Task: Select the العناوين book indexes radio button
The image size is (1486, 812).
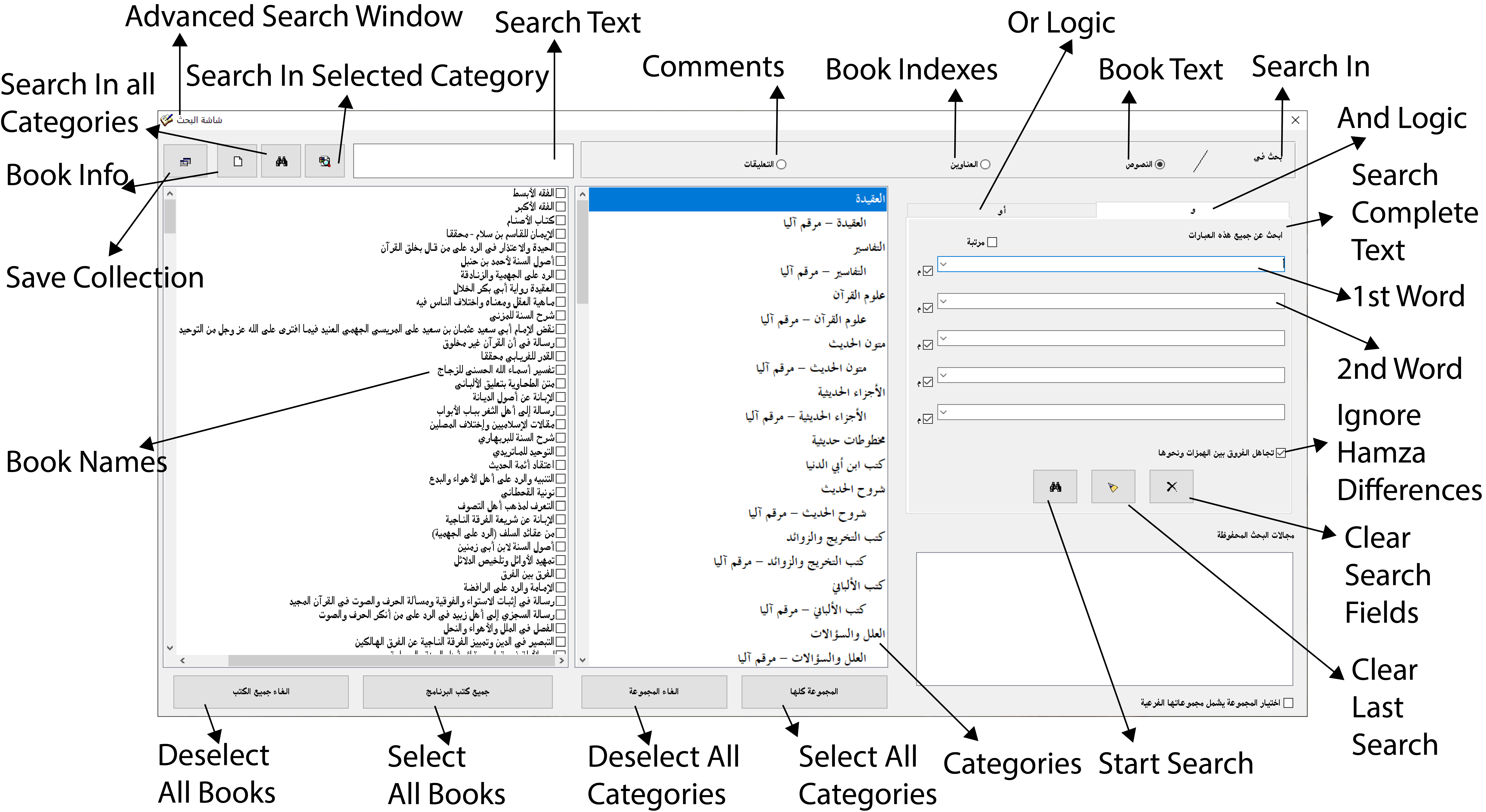Action: 985,164
